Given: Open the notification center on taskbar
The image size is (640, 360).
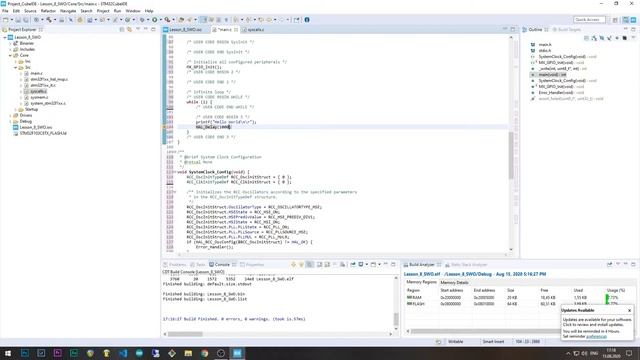Looking at the screenshot, I should click(x=629, y=353).
